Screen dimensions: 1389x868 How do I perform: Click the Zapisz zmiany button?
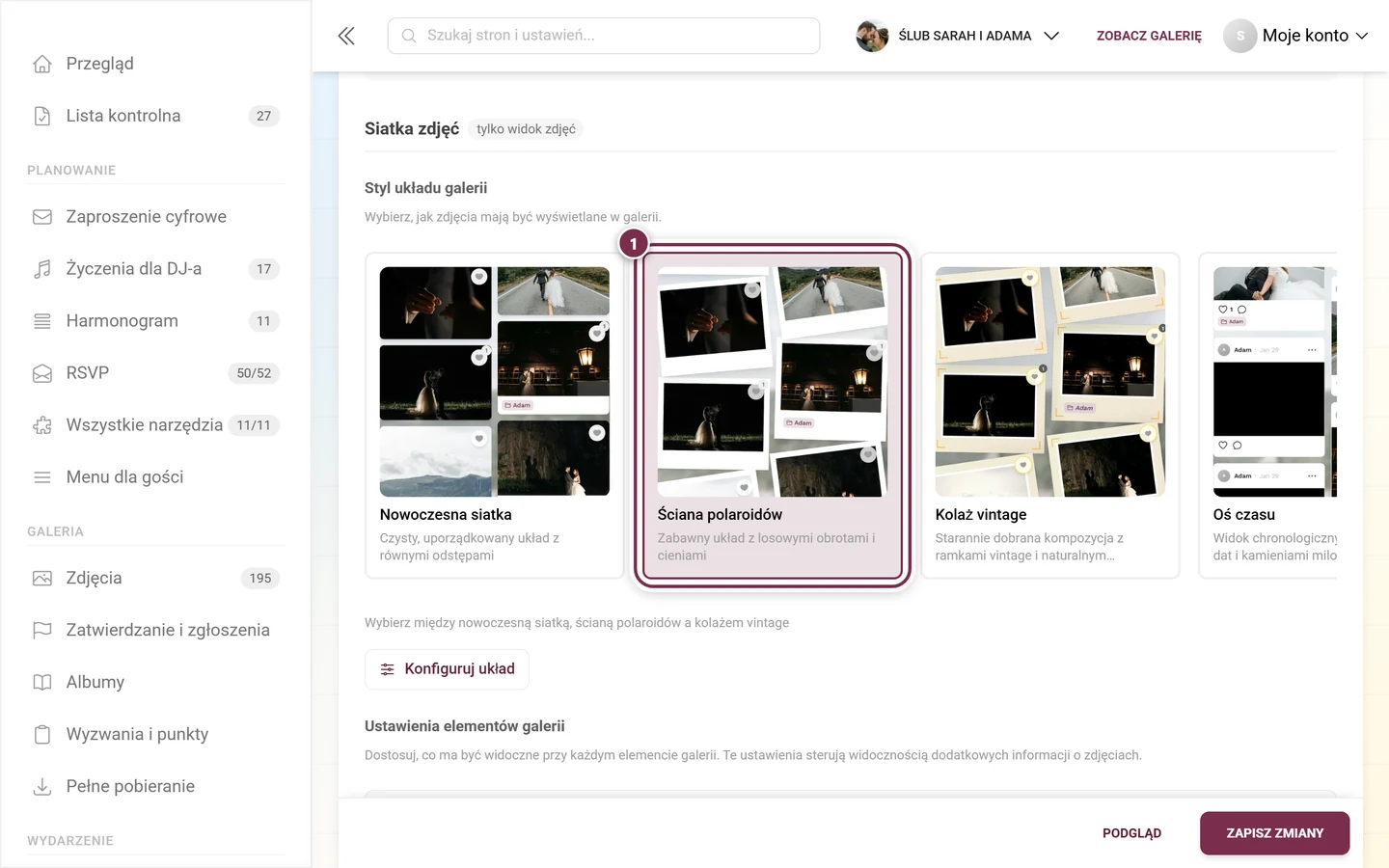click(x=1274, y=833)
